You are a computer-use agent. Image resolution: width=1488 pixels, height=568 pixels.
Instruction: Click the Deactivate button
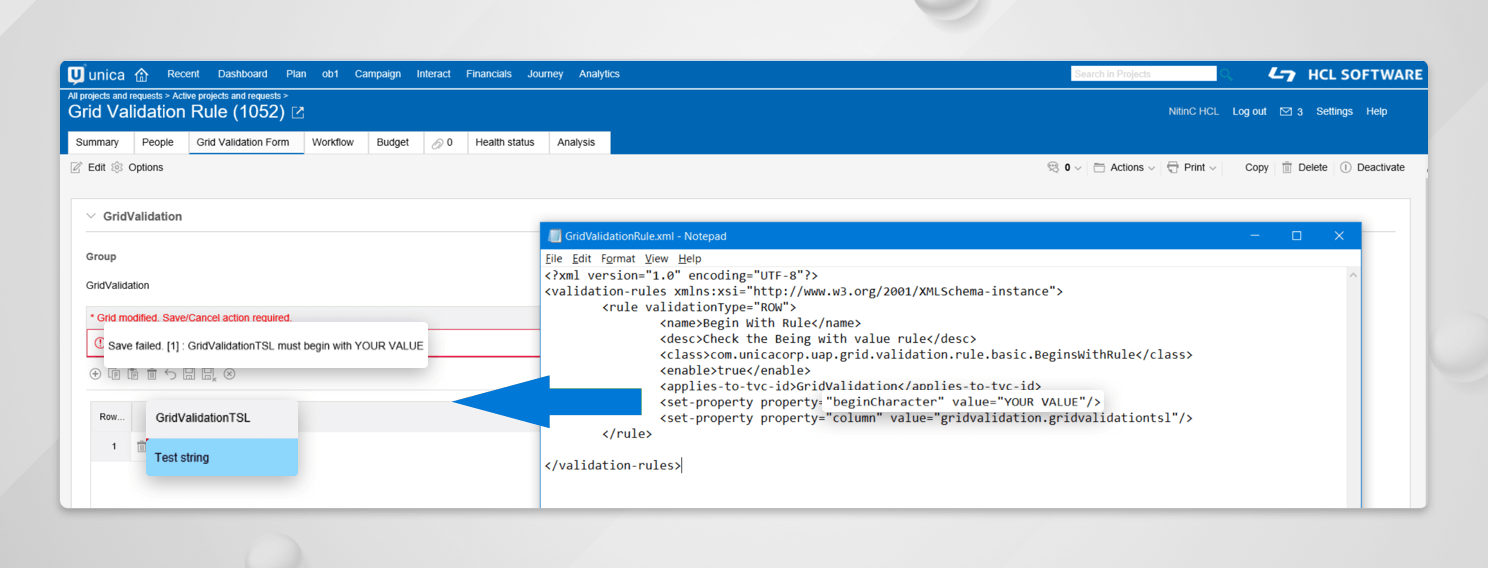[x=1372, y=168]
